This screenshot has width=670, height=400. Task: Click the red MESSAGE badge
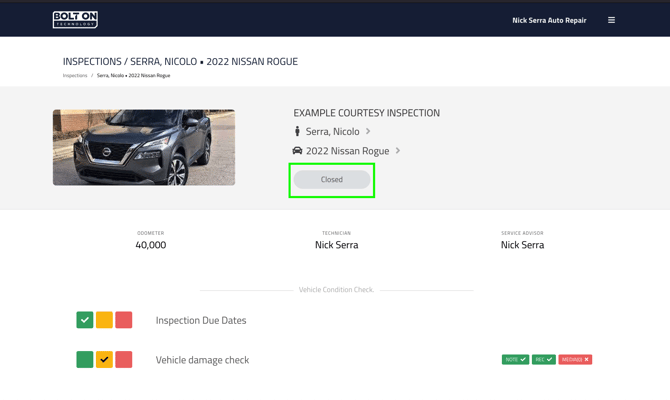[575, 359]
